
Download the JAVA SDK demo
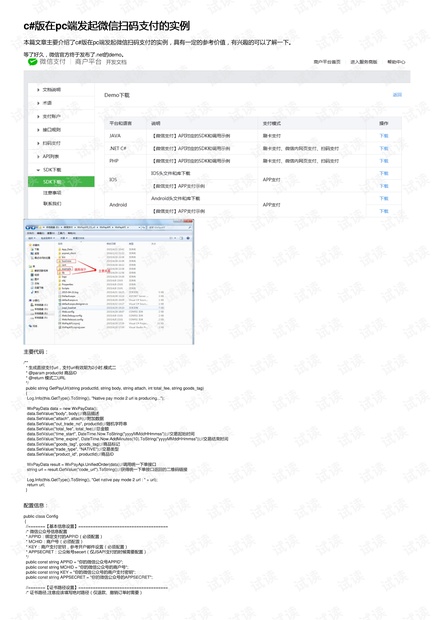click(384, 136)
